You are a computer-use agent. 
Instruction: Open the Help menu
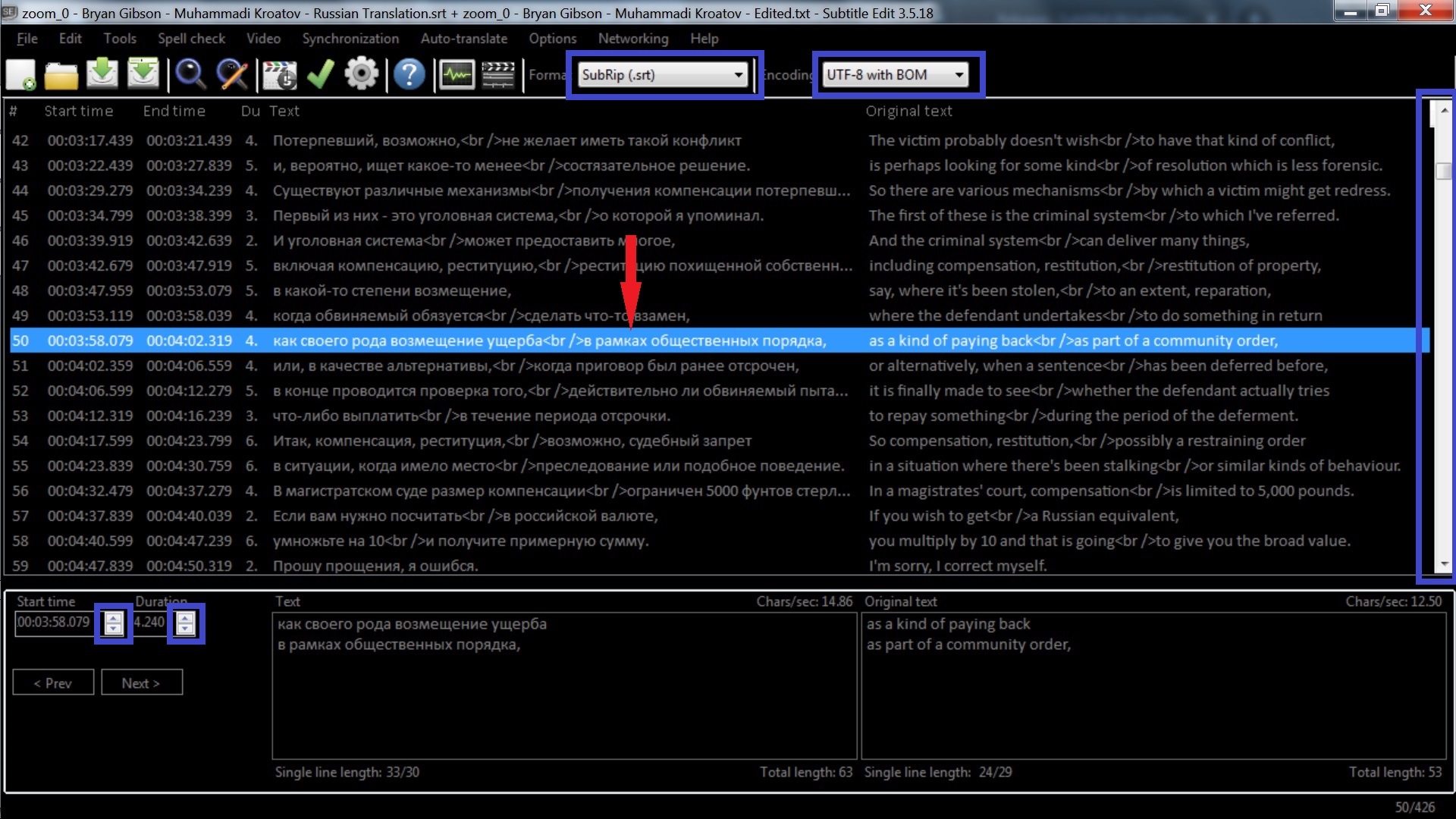[704, 39]
